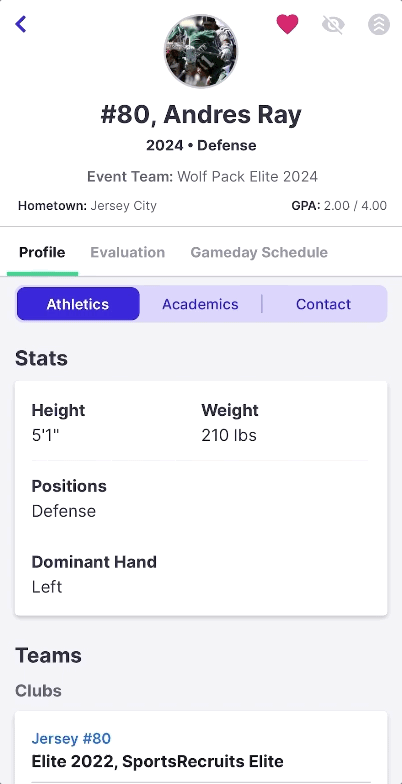Toggle the crossed-out eye hide icon

tap(333, 24)
